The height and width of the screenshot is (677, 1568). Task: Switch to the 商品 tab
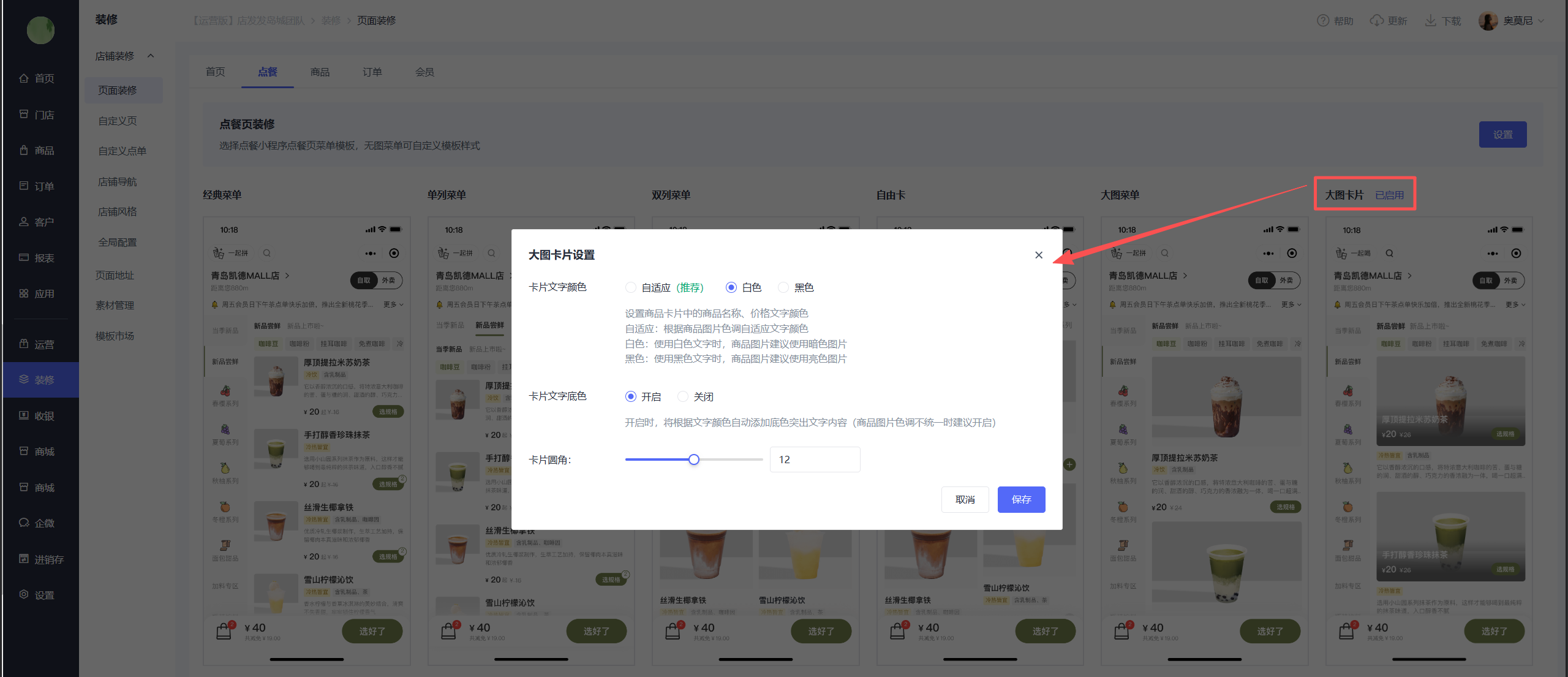pos(320,72)
